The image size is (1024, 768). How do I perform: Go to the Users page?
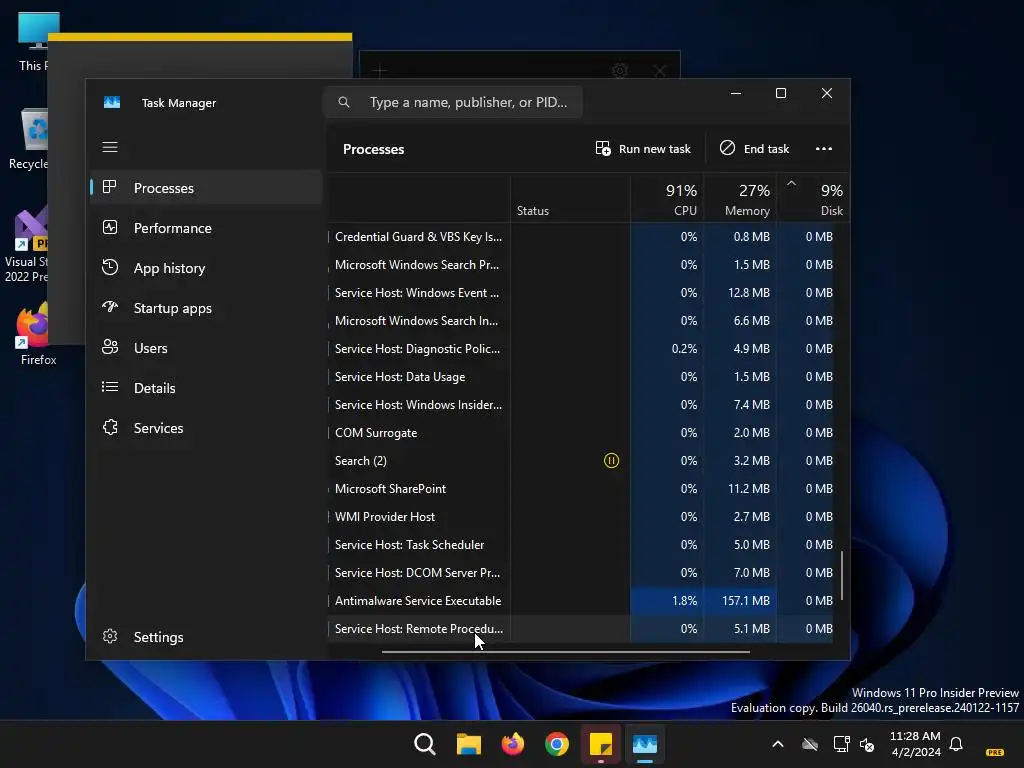(206, 347)
